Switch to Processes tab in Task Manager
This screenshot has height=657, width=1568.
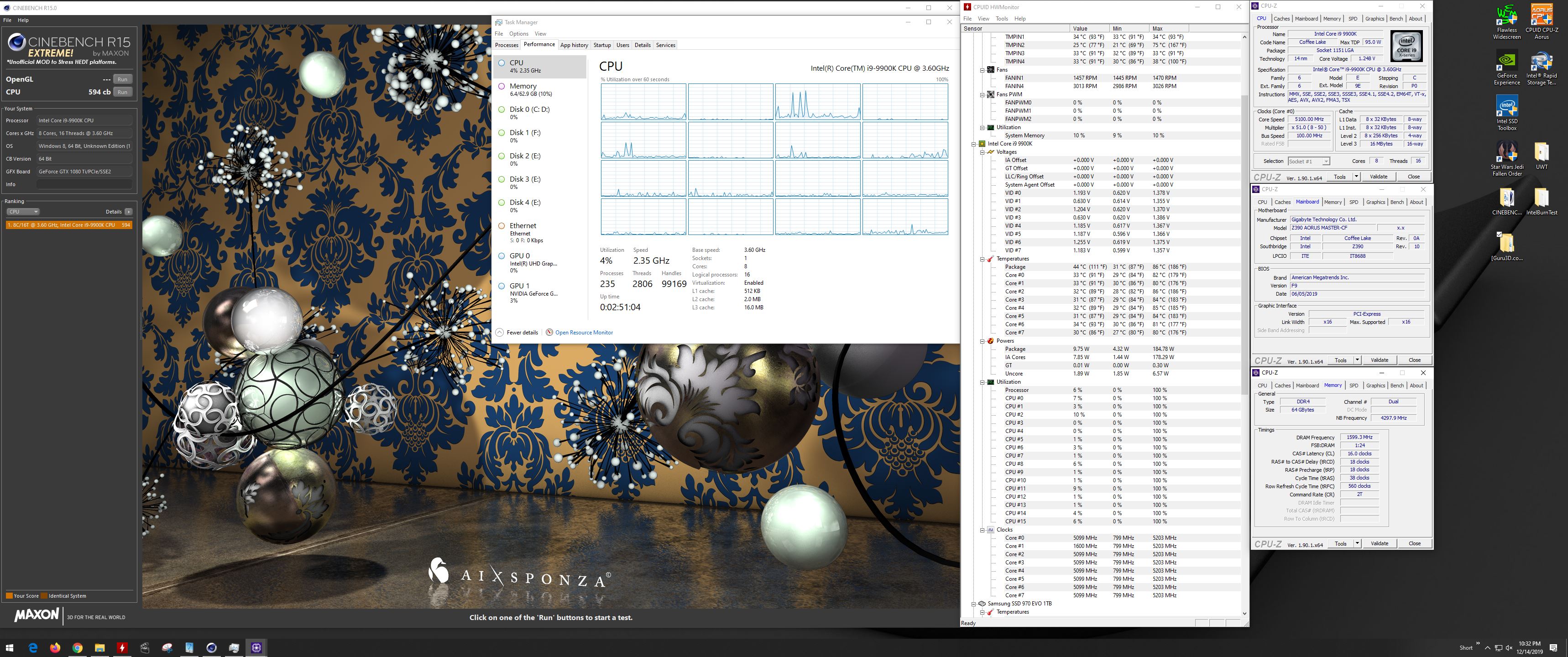507,45
